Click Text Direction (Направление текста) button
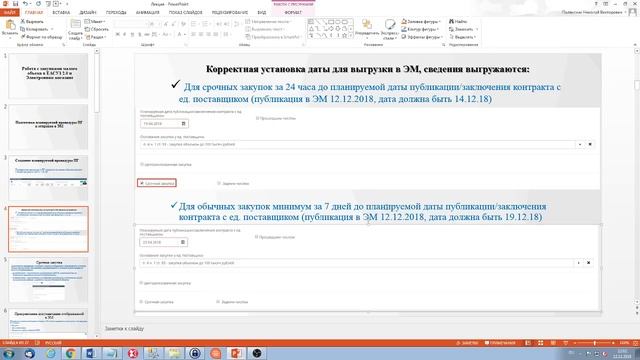 268,21
